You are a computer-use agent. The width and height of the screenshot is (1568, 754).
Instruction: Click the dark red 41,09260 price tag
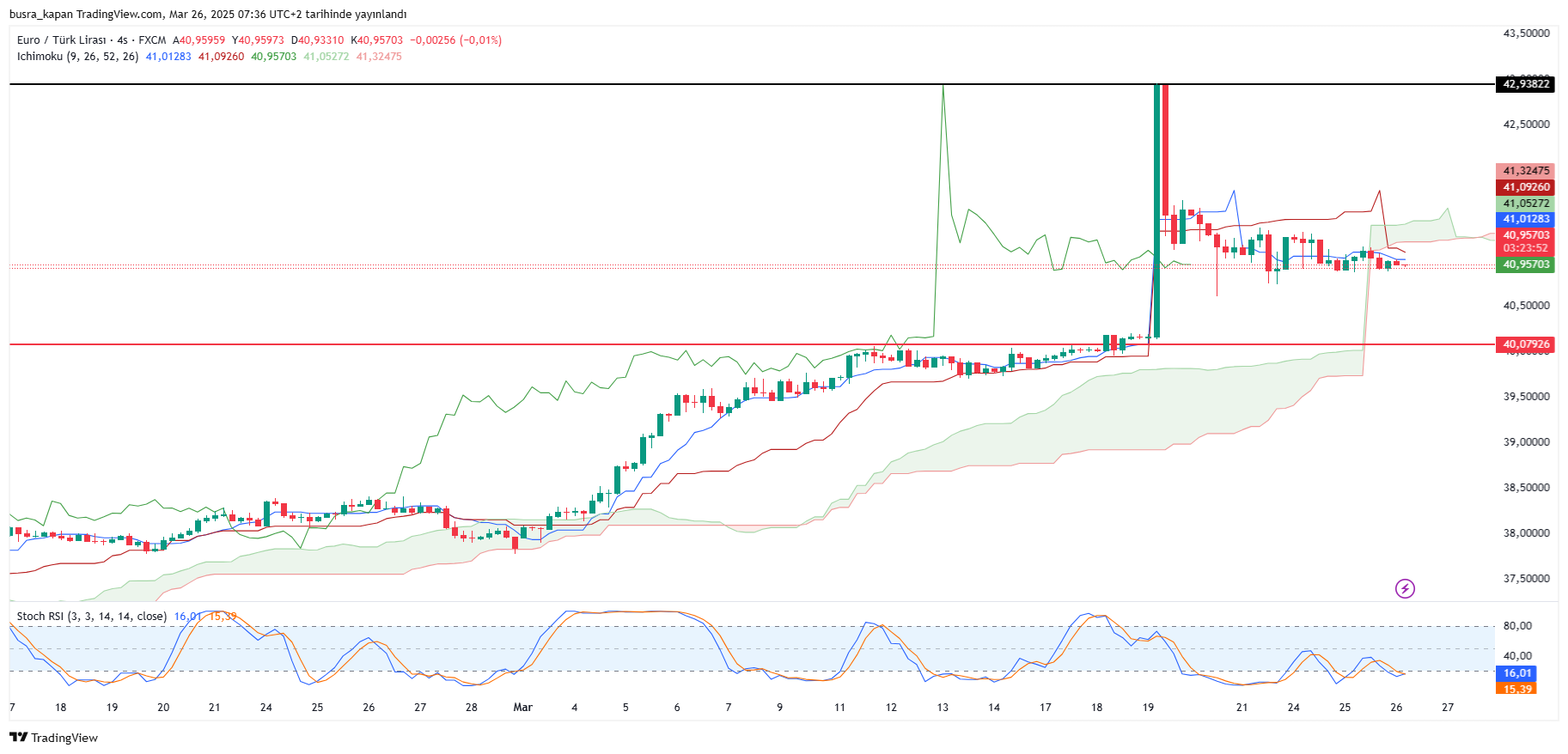click(x=1526, y=187)
